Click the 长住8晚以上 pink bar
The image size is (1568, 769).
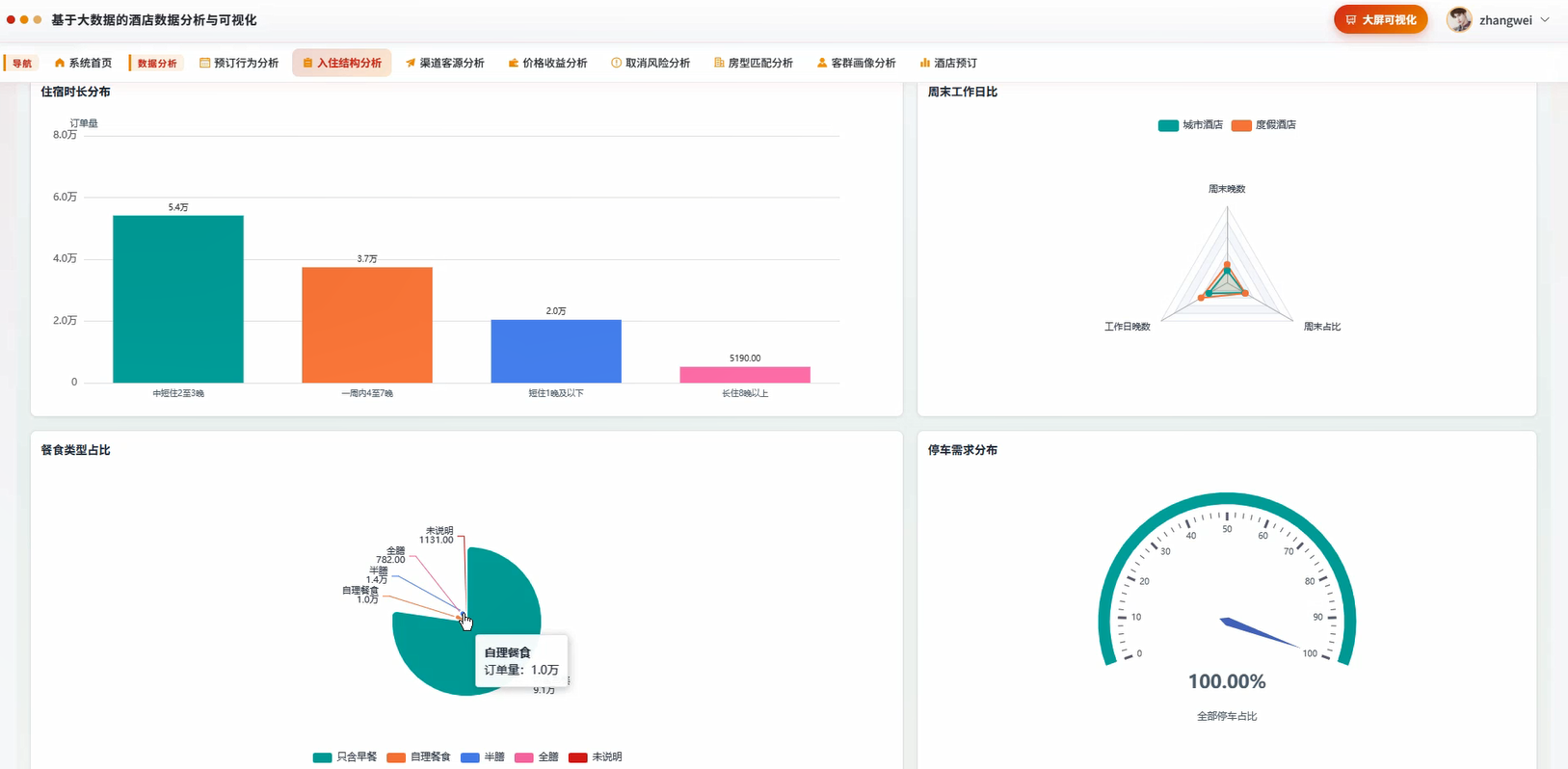pos(745,375)
